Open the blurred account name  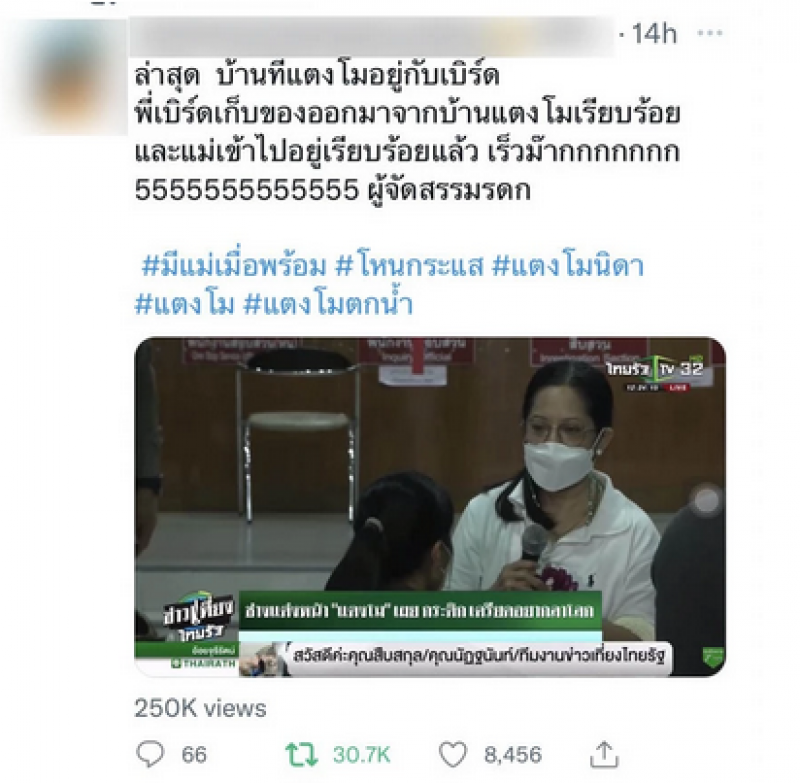(372, 36)
